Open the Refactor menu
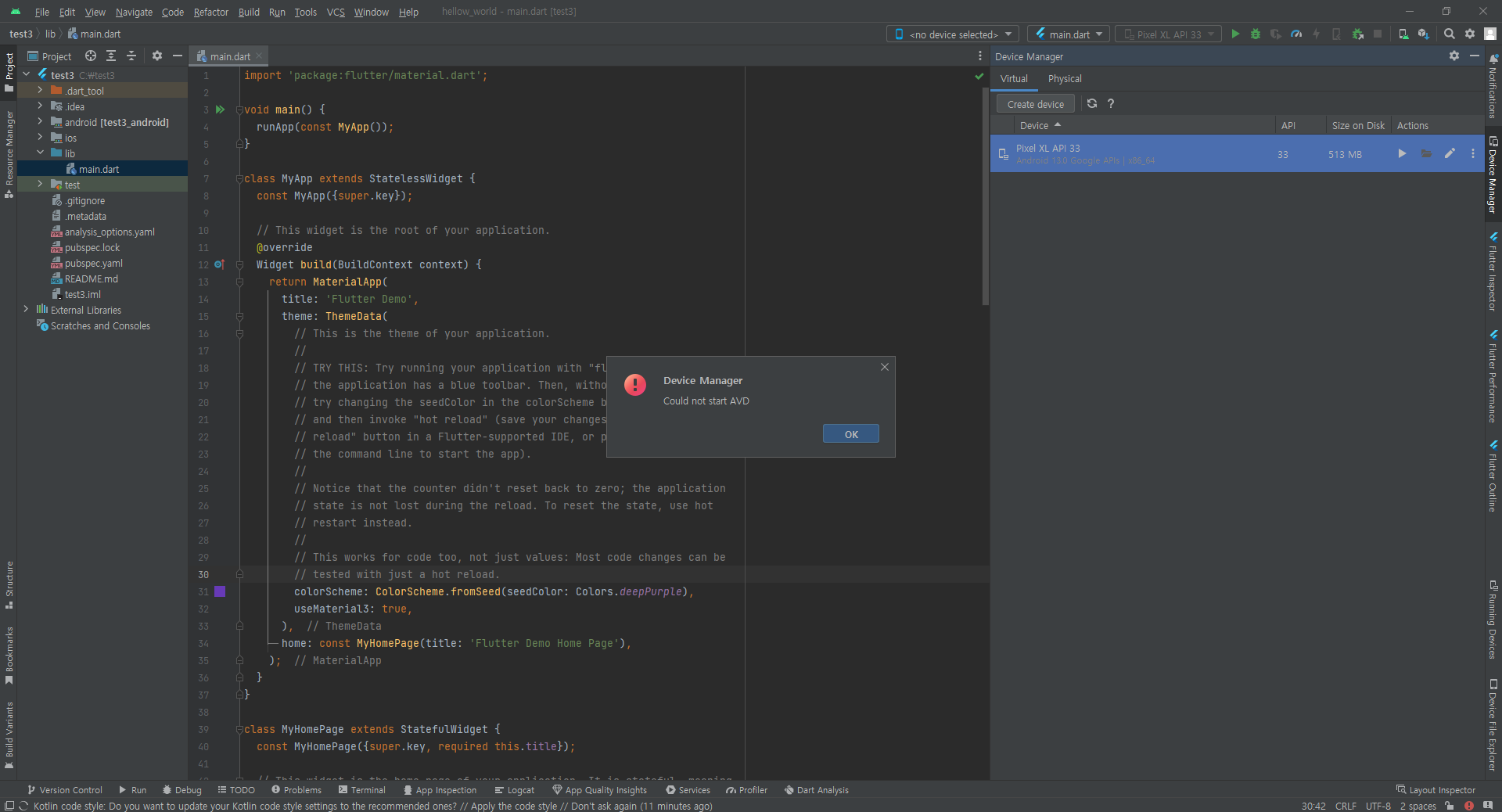Image resolution: width=1502 pixels, height=812 pixels. (211, 12)
